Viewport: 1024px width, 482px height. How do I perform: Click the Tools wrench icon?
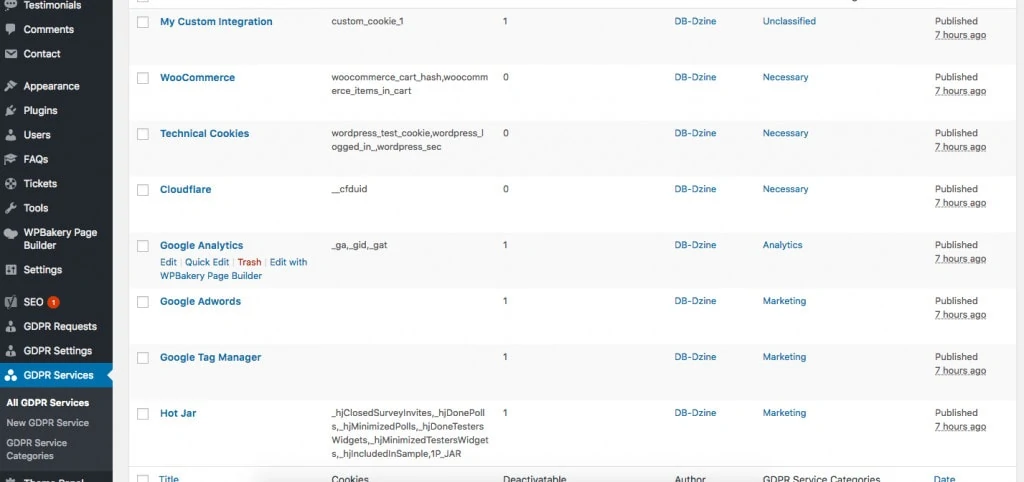(x=10, y=208)
